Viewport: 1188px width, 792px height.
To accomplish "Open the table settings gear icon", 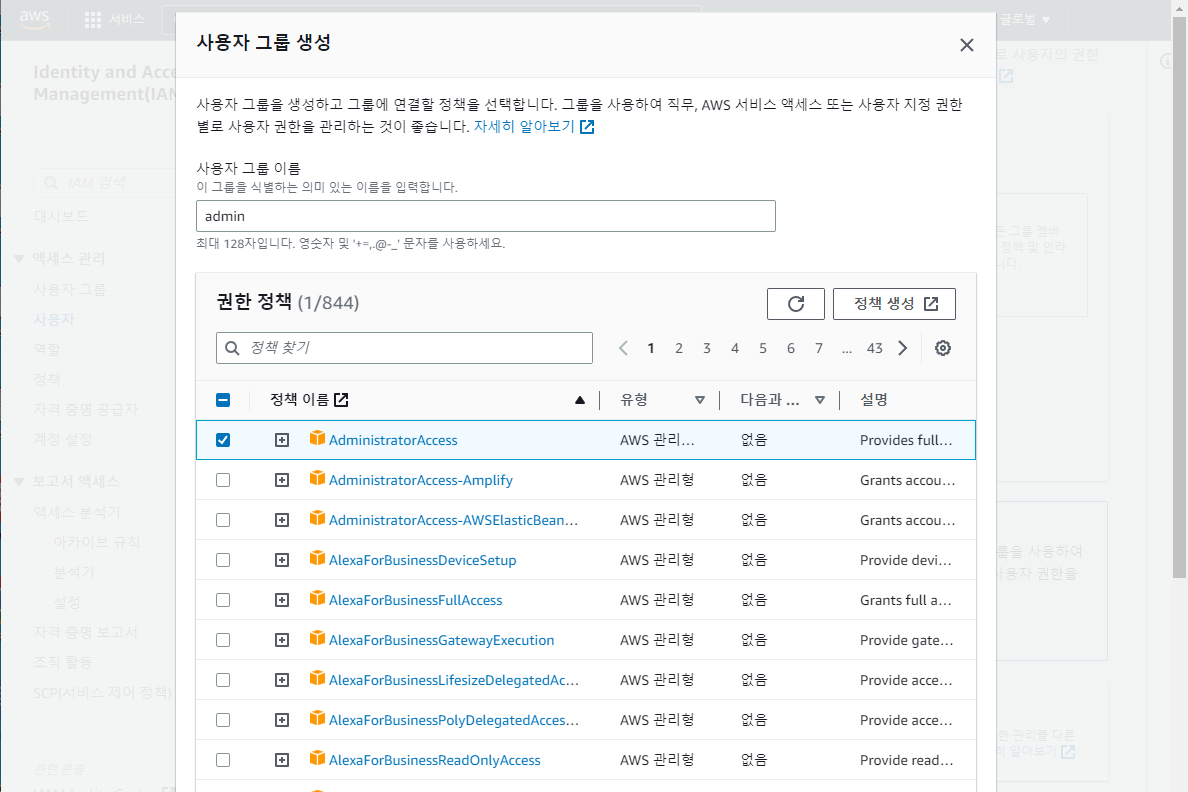I will [943, 348].
